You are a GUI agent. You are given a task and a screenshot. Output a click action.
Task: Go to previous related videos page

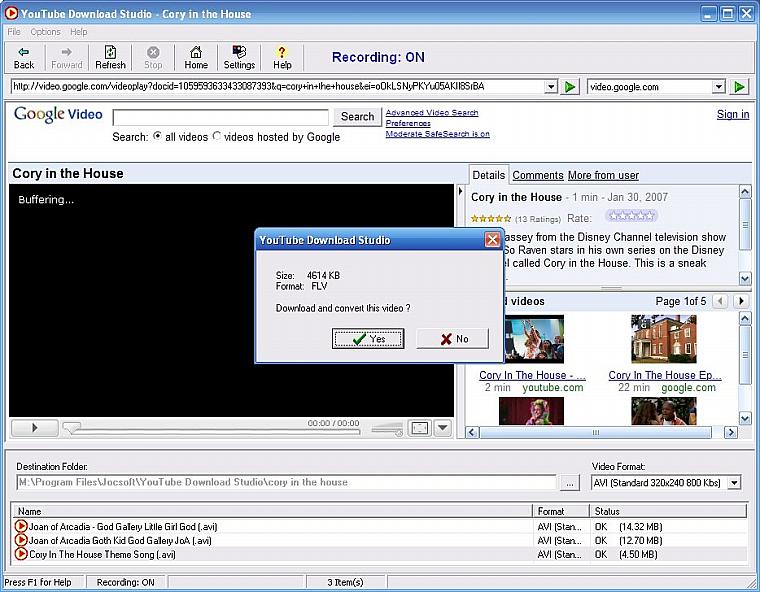pos(721,301)
